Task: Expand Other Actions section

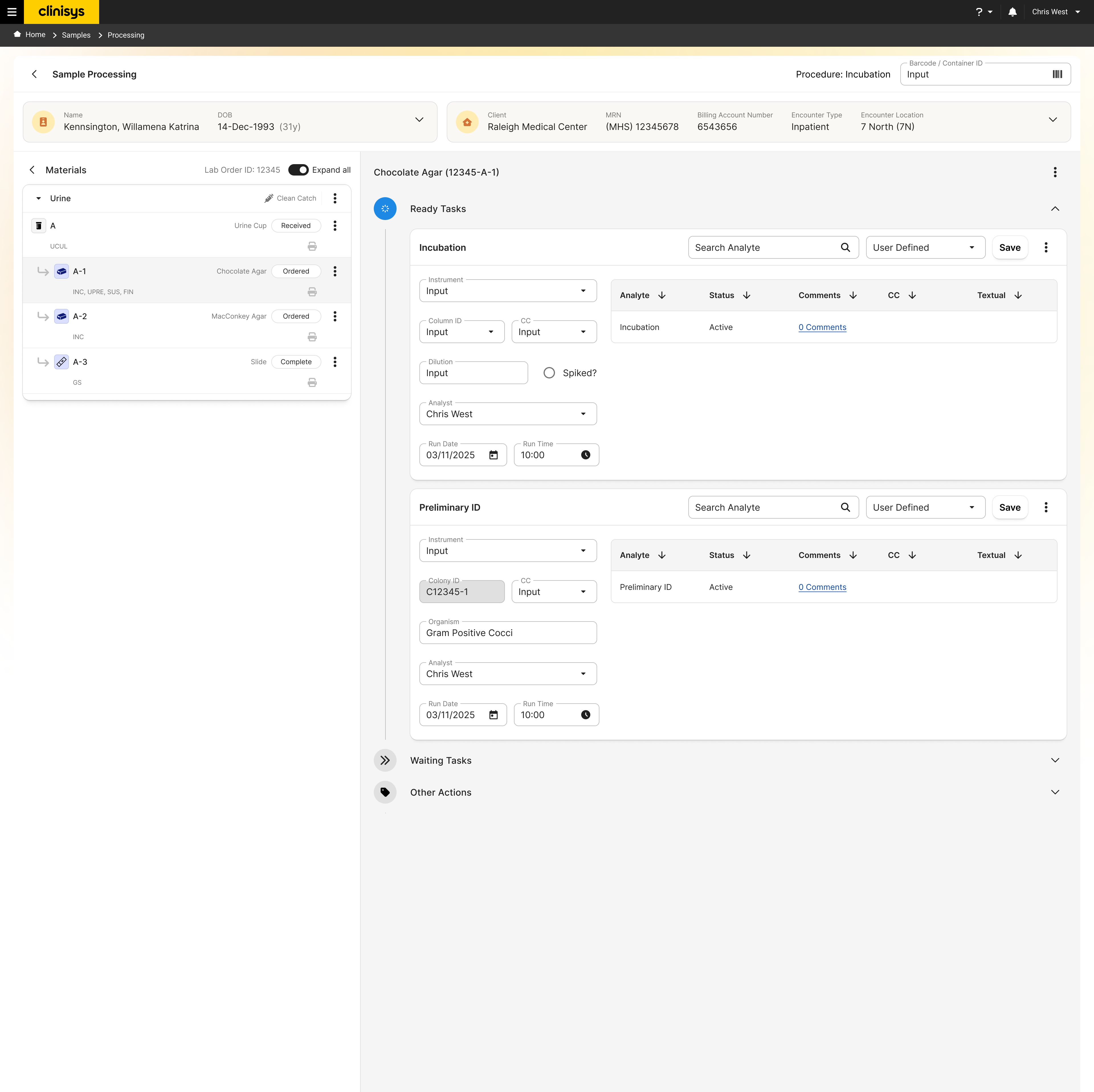Action: pos(1055,792)
